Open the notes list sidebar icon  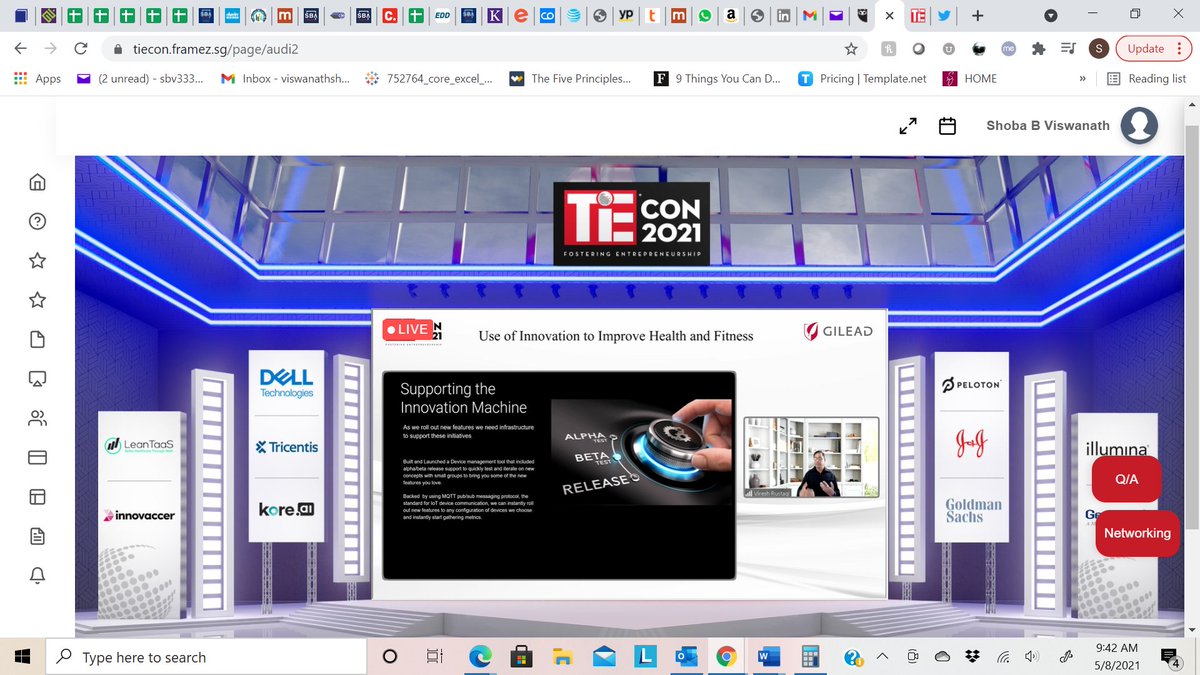click(x=37, y=536)
